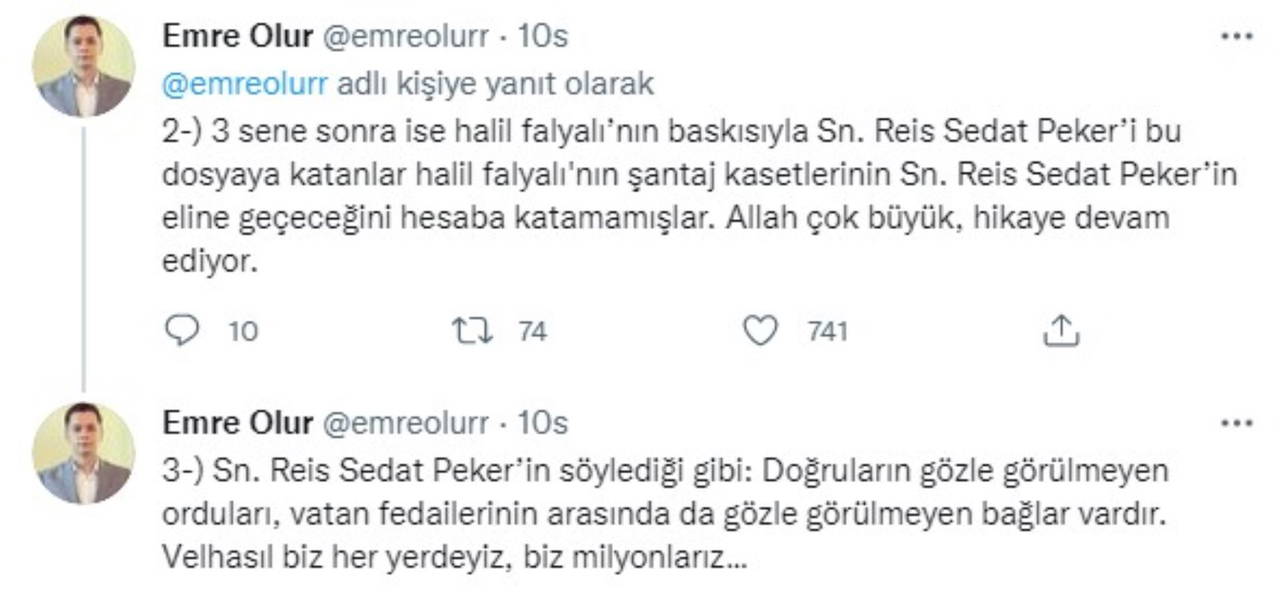Click the @emreolurr handle in the "3-)" tweet header
This screenshot has width=1280, height=601.
pyautogui.click(x=405, y=424)
